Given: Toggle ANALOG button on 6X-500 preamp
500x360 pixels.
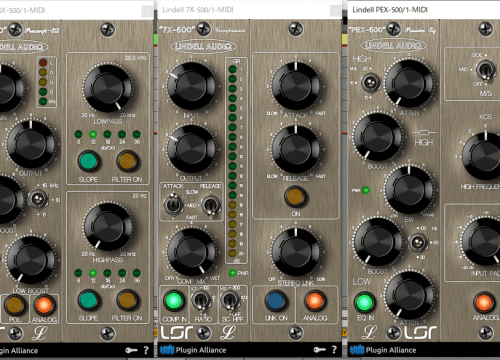Looking at the screenshot, I should click(x=44, y=305).
